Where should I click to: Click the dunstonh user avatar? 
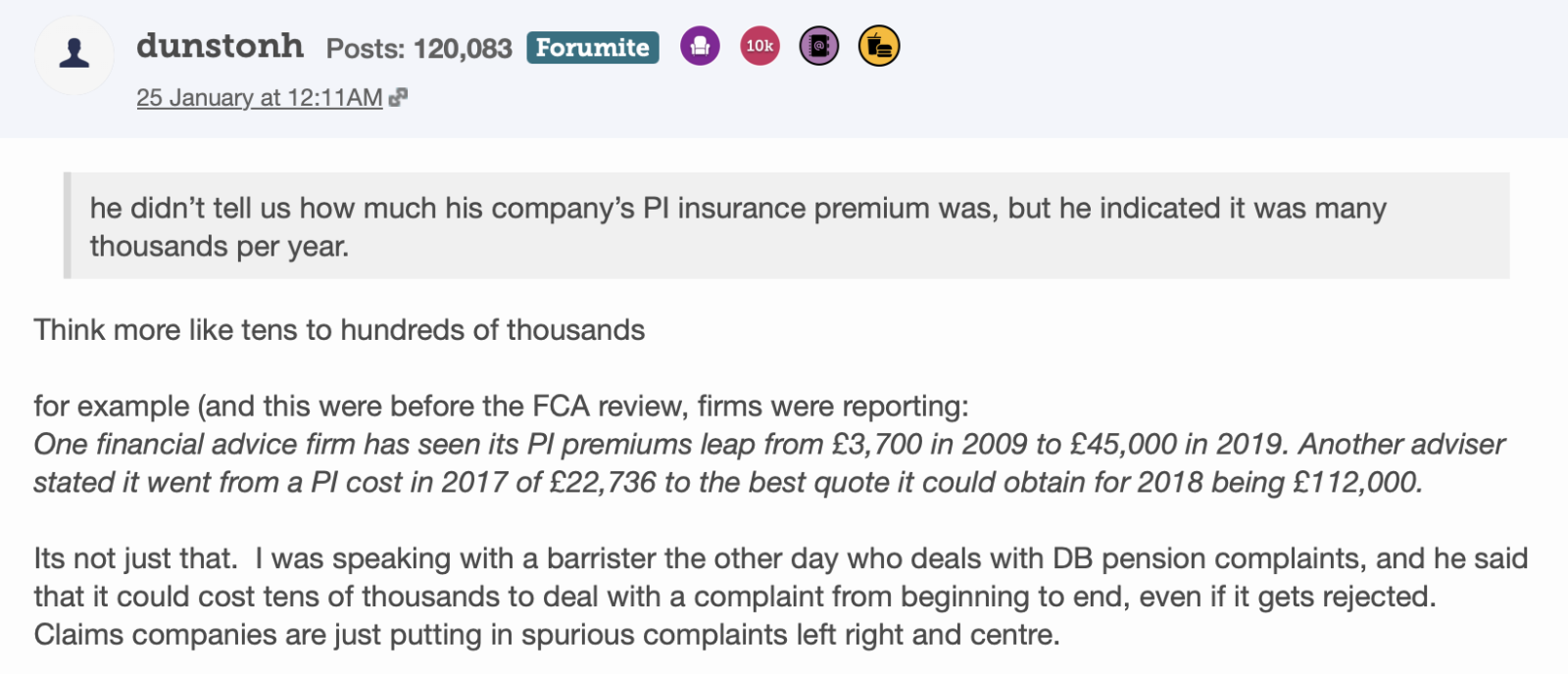[x=74, y=54]
